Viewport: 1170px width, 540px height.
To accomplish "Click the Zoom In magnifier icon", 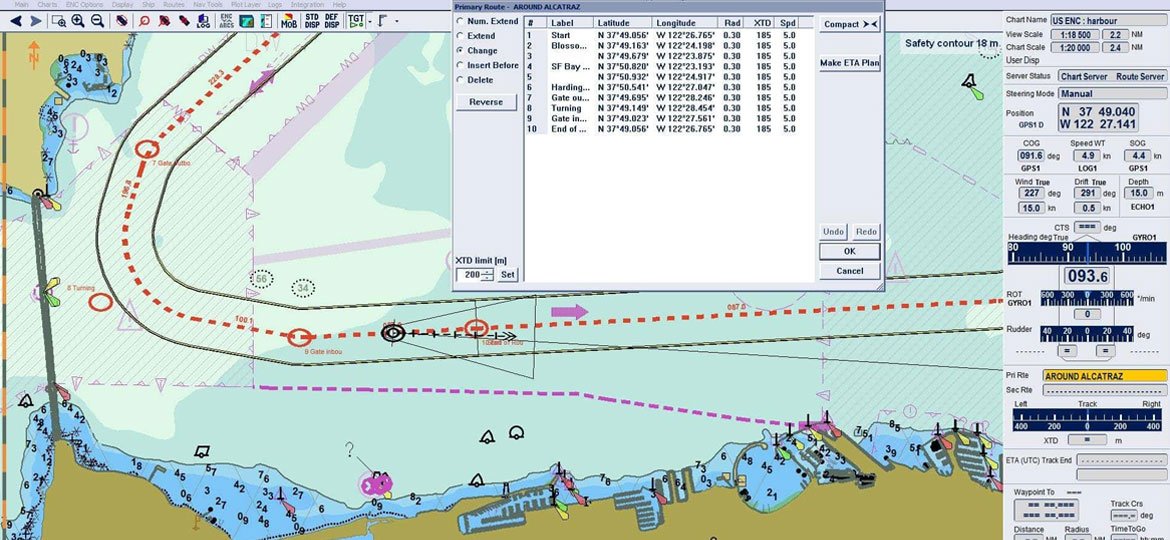I will pos(78,20).
